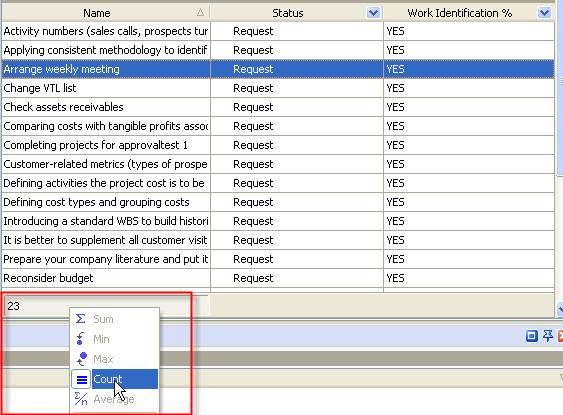Click the sort triangle in Name header
The height and width of the screenshot is (415, 563).
(200, 13)
